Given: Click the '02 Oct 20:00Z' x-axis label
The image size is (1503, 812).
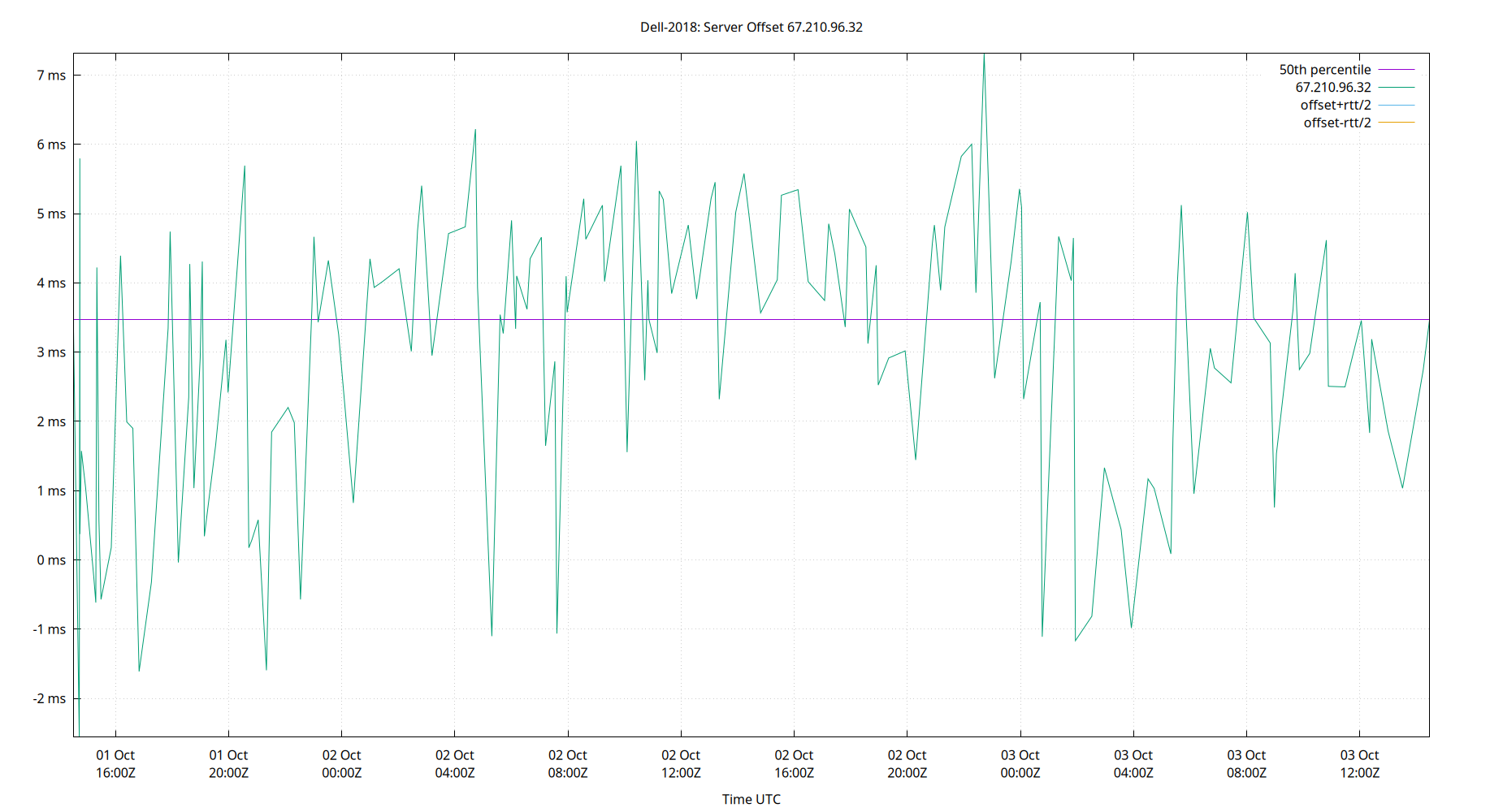Looking at the screenshot, I should point(907,764).
